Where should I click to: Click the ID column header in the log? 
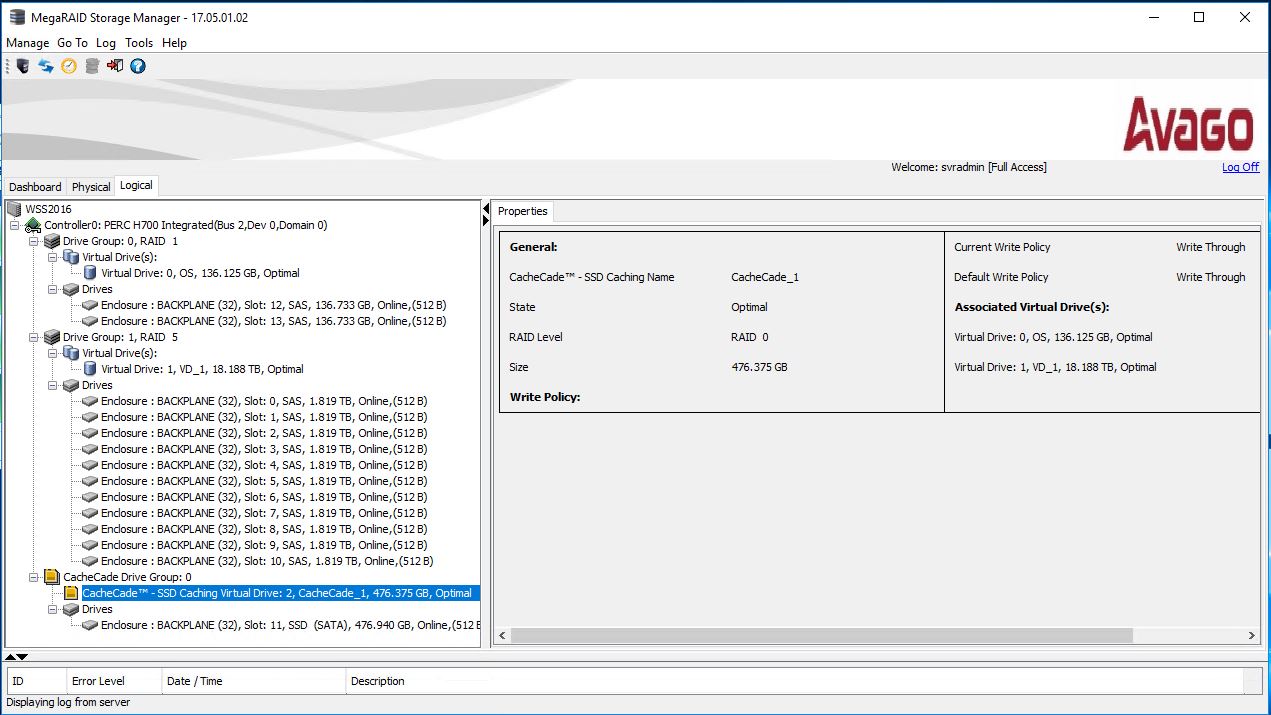tap(36, 681)
